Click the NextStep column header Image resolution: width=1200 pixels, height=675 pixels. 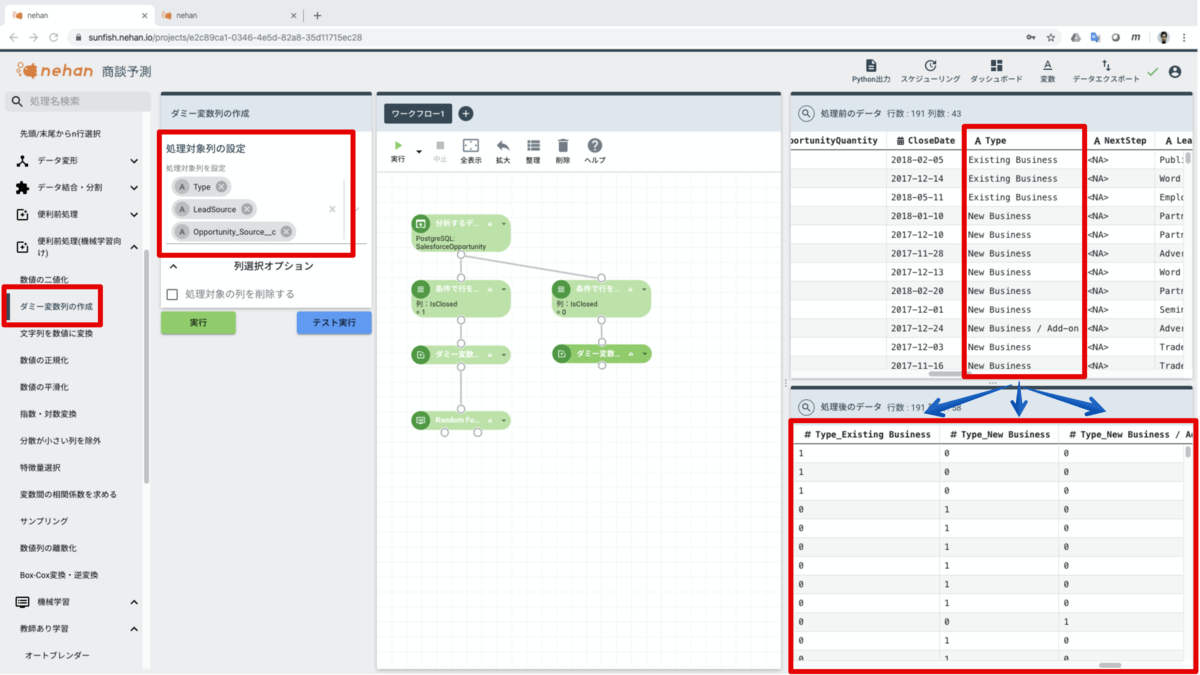[x=1119, y=141]
